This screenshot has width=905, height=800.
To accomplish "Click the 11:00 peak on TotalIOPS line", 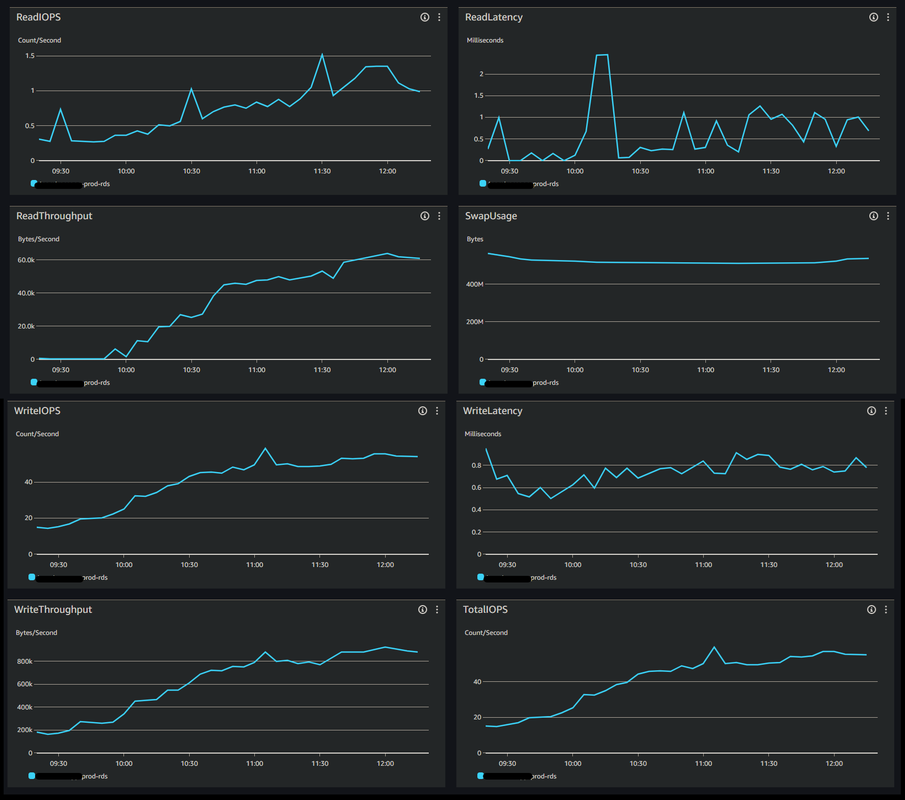I will (x=714, y=647).
